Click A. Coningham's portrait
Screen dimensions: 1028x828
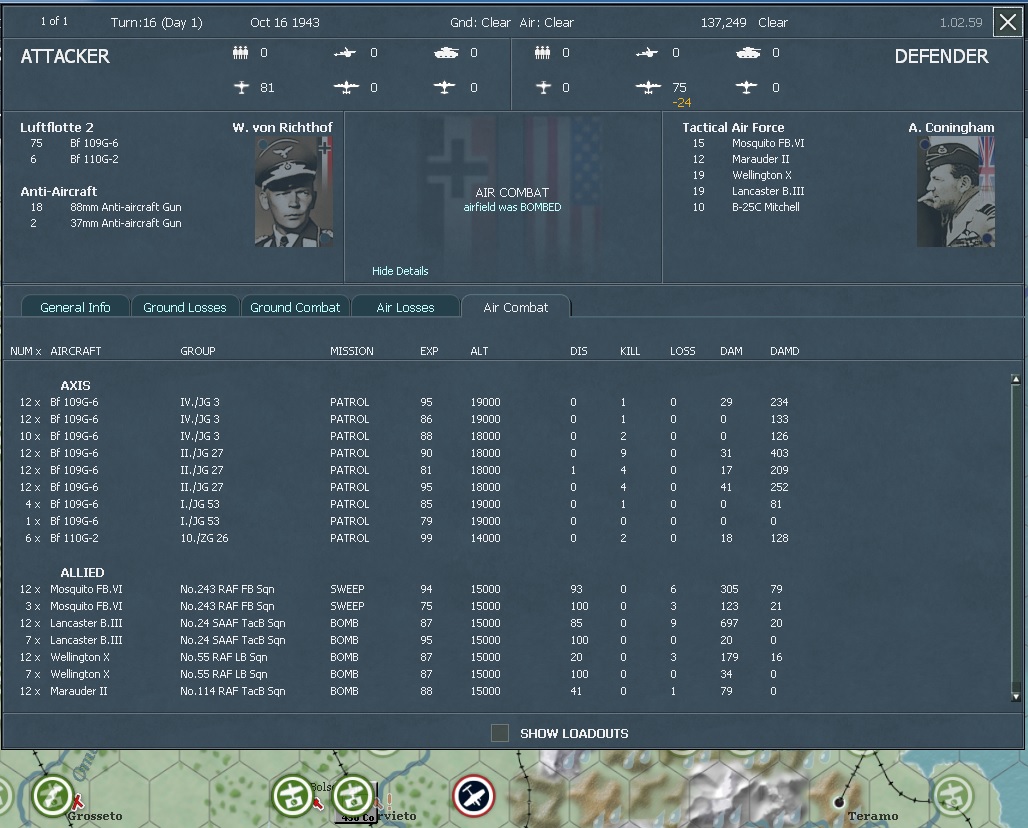tap(954, 190)
